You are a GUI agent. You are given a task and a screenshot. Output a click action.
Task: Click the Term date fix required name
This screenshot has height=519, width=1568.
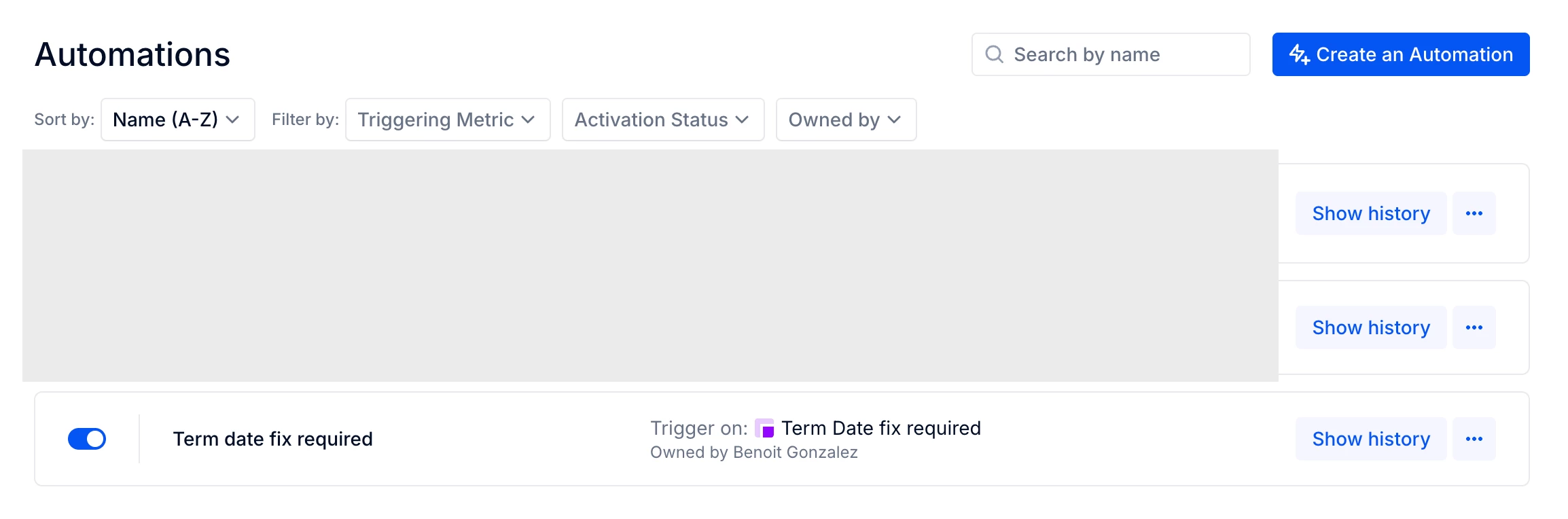click(272, 439)
